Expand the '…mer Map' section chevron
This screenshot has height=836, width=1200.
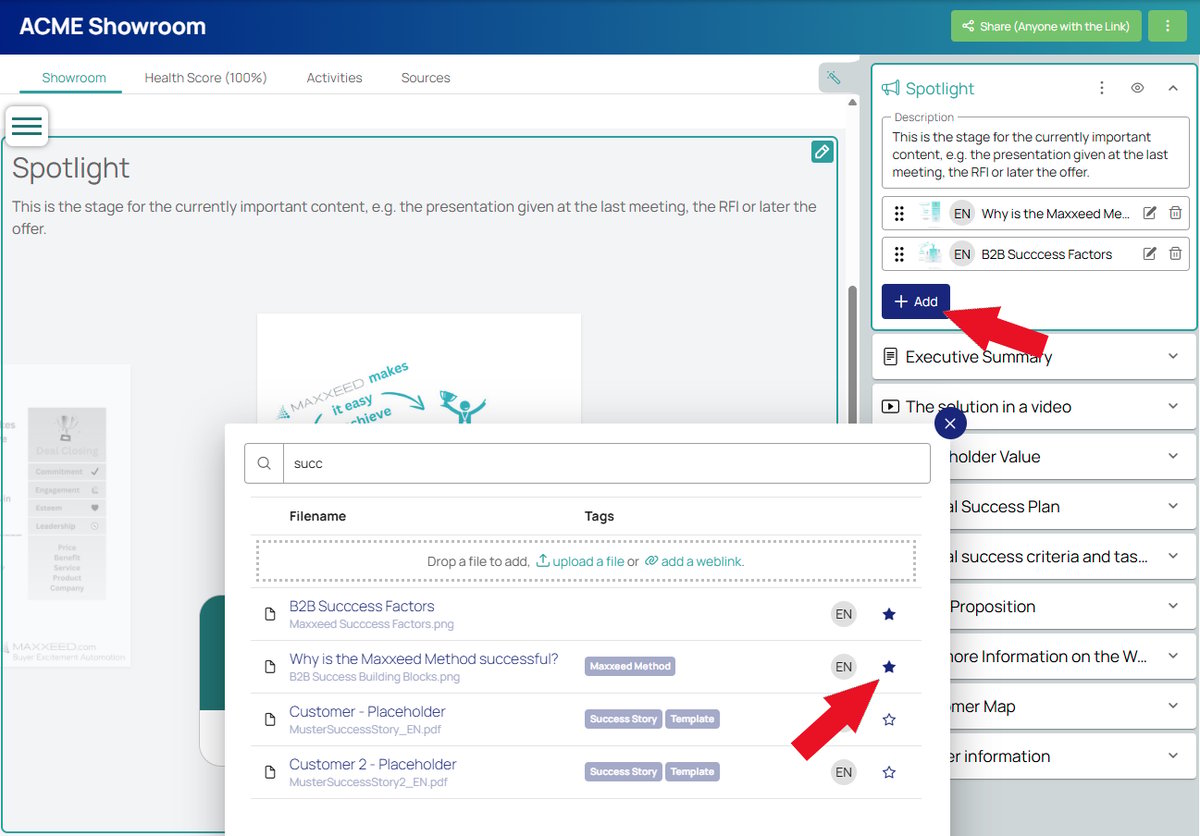click(1173, 706)
